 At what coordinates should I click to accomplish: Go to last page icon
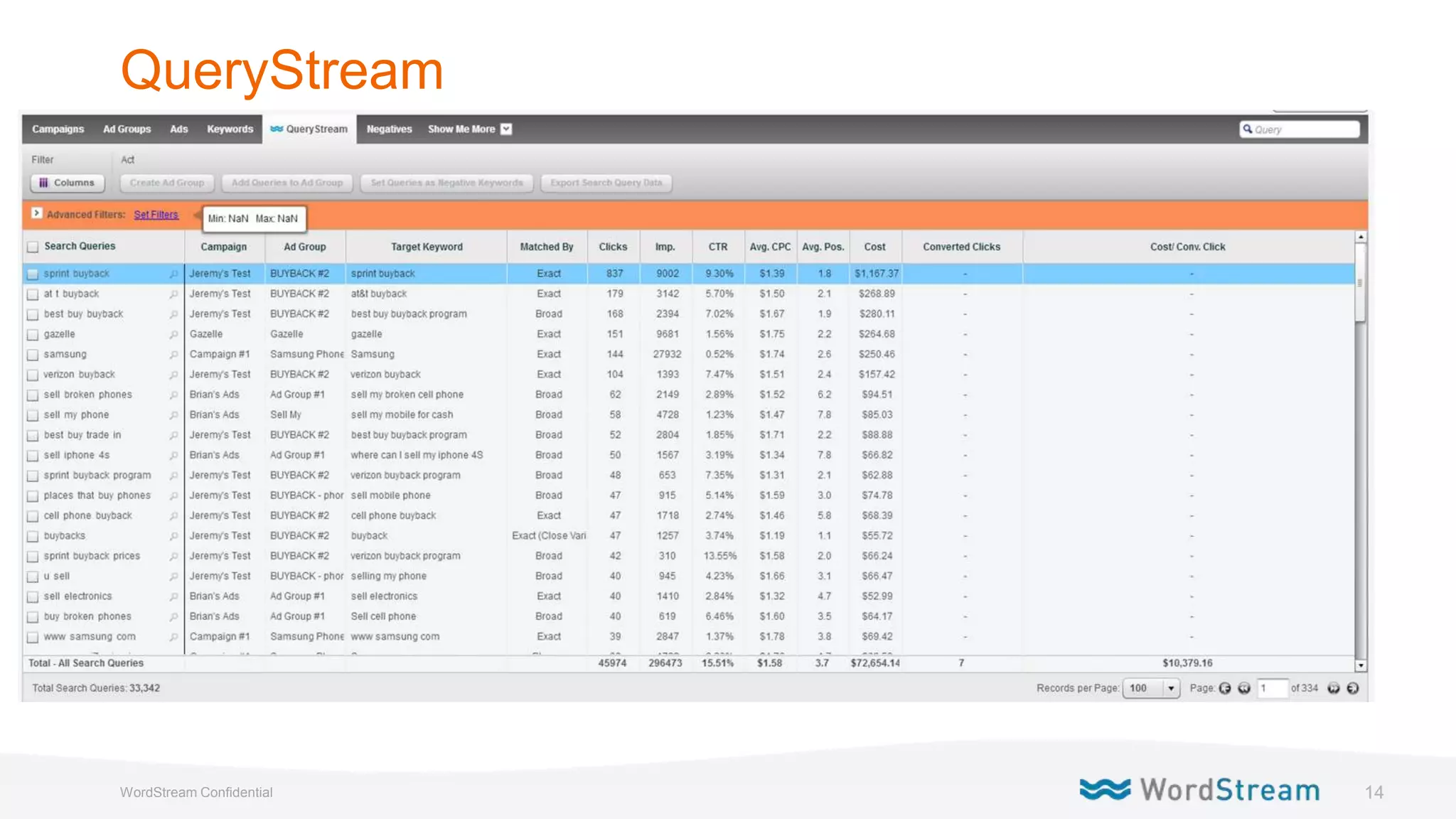(x=1353, y=688)
